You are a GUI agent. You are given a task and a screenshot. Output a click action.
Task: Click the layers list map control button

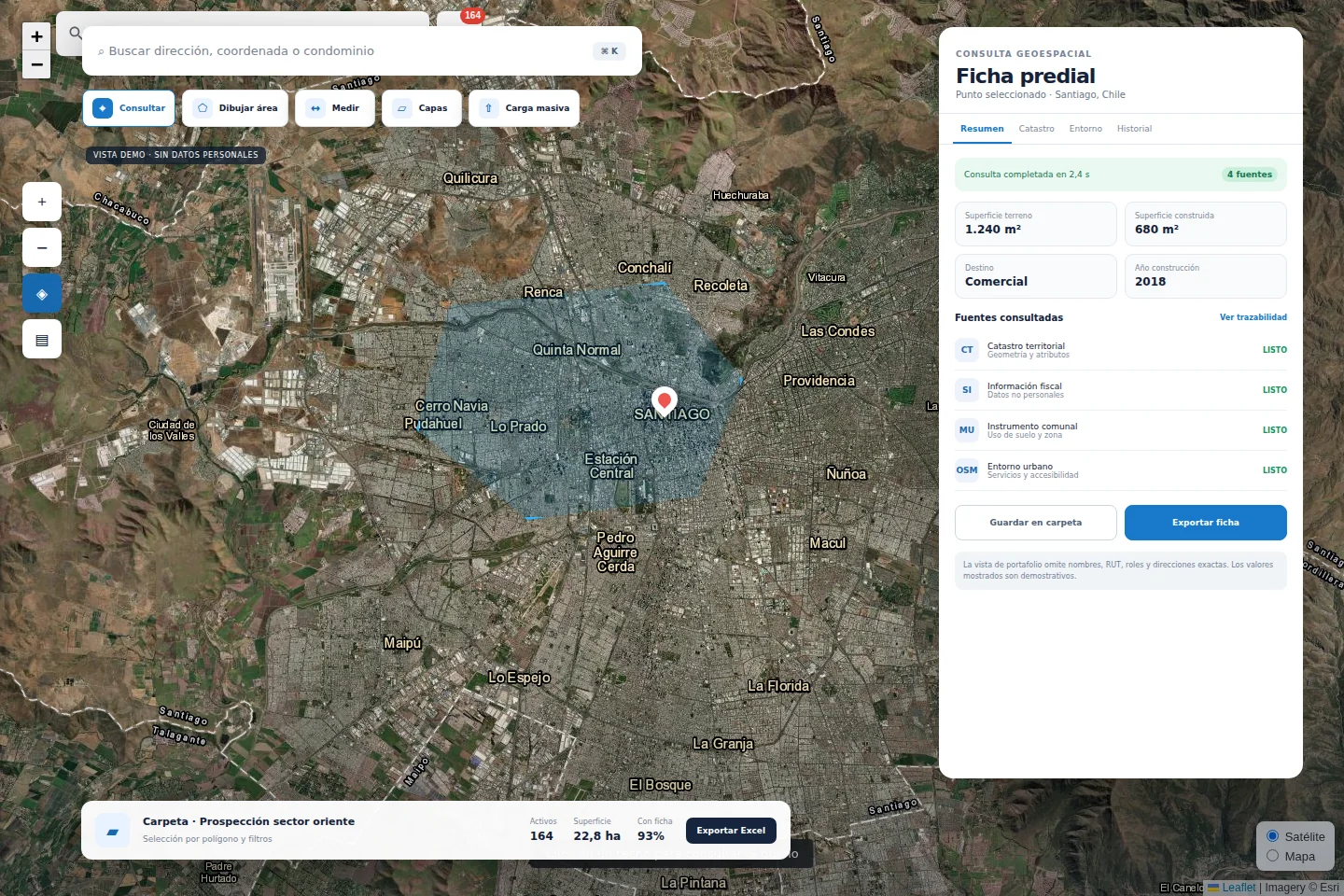tap(42, 339)
